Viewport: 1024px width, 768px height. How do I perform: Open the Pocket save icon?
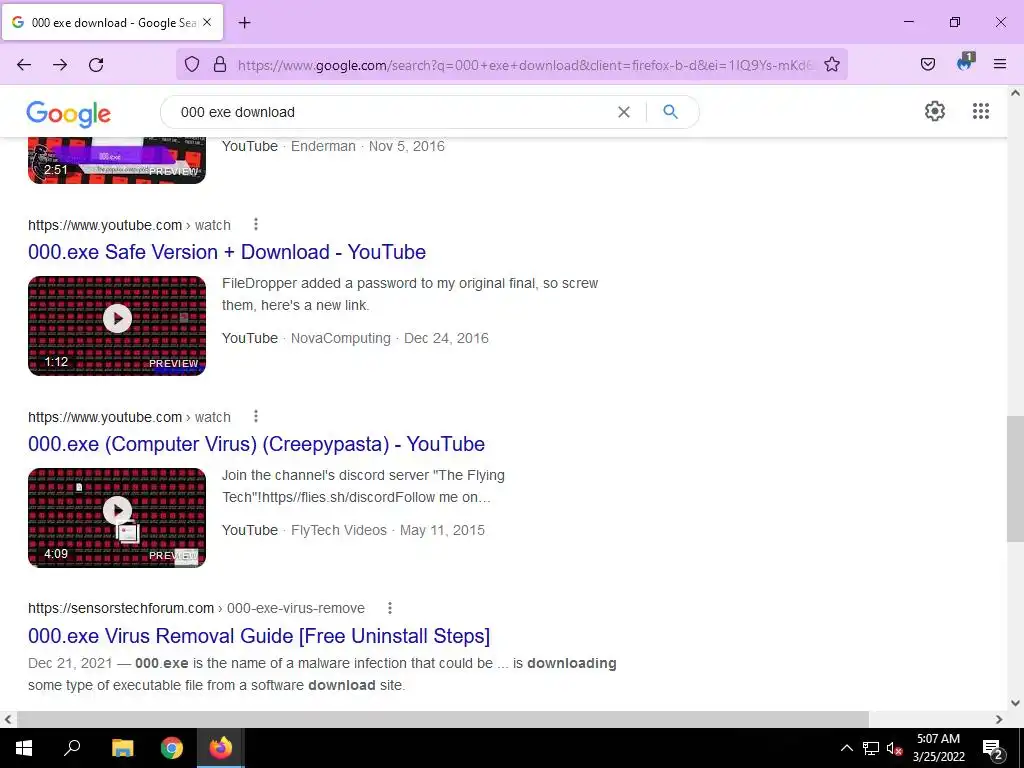927,64
